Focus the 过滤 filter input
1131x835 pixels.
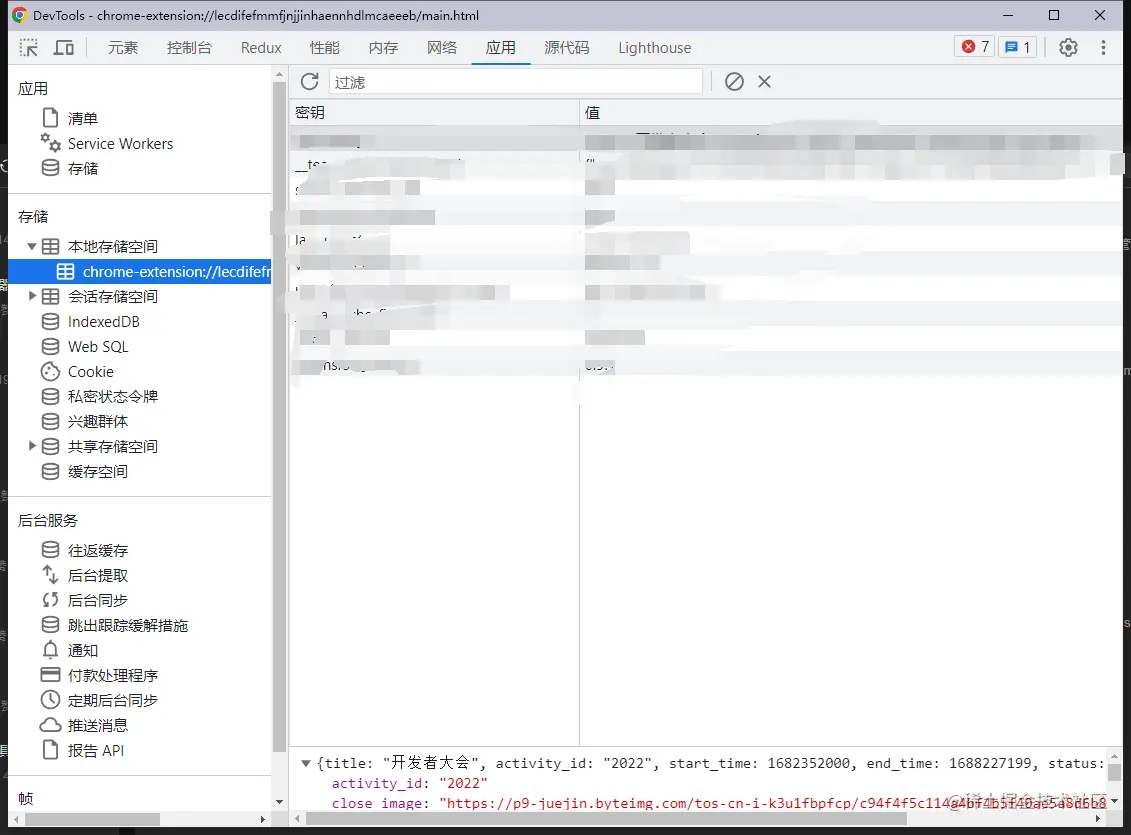click(x=515, y=81)
